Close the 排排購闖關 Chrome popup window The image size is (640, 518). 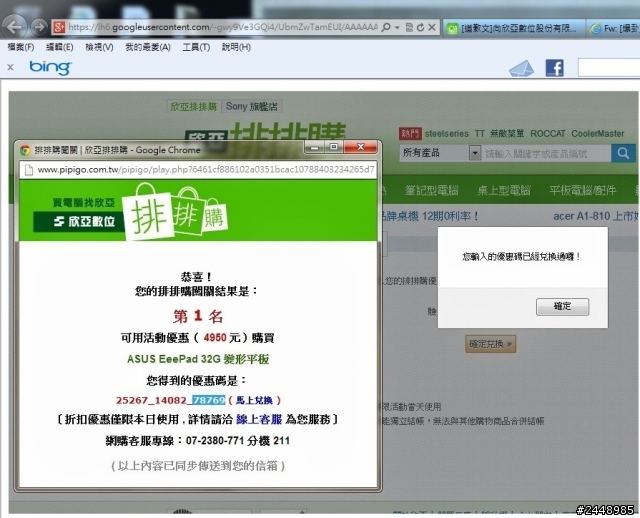click(360, 147)
